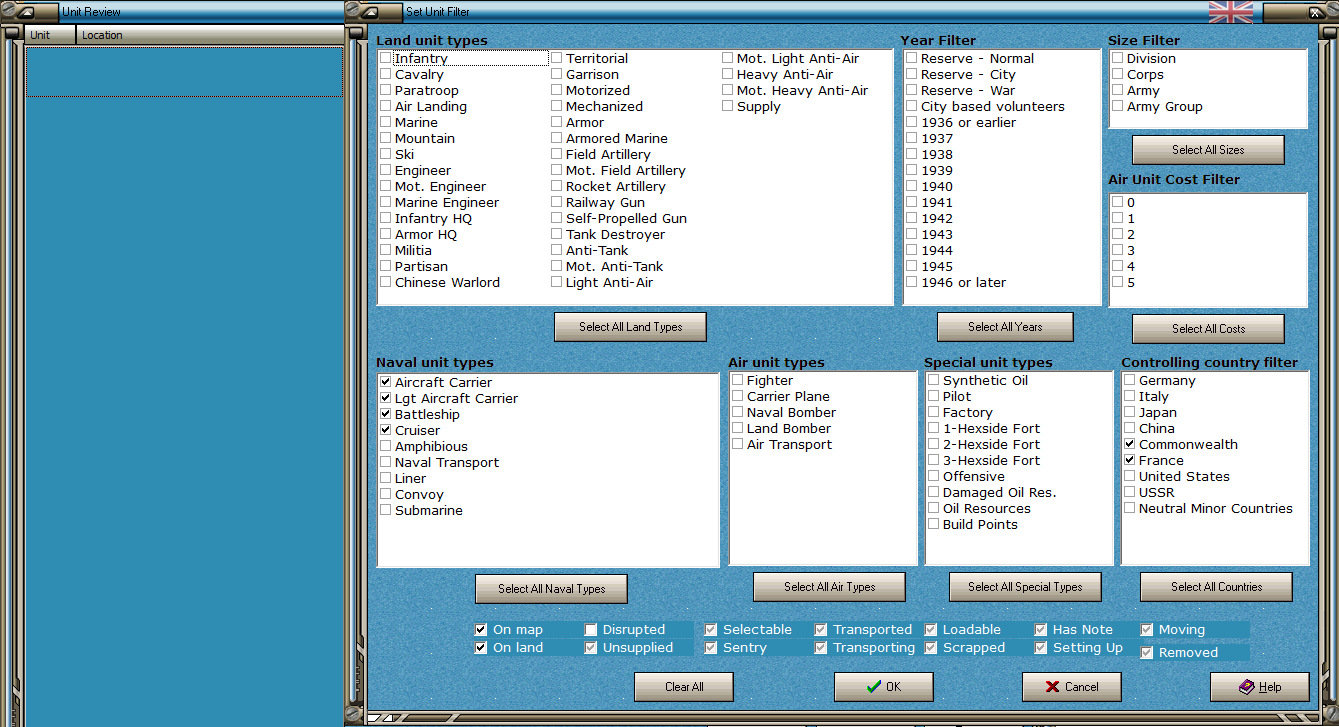The image size is (1339, 727).
Task: Enable the Mechanized checkbox
Action: 556,106
